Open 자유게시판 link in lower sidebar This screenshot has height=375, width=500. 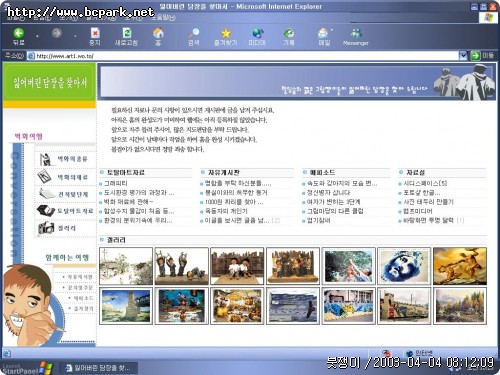[80, 277]
